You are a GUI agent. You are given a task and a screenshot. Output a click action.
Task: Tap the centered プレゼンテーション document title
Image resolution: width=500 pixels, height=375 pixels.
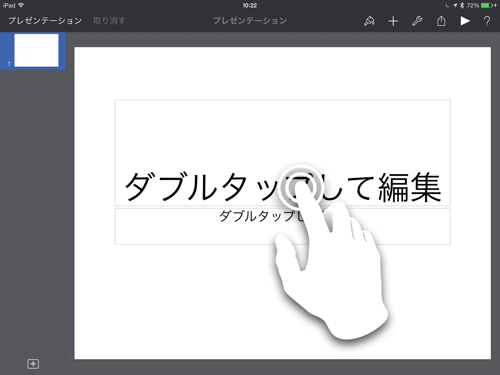250,21
